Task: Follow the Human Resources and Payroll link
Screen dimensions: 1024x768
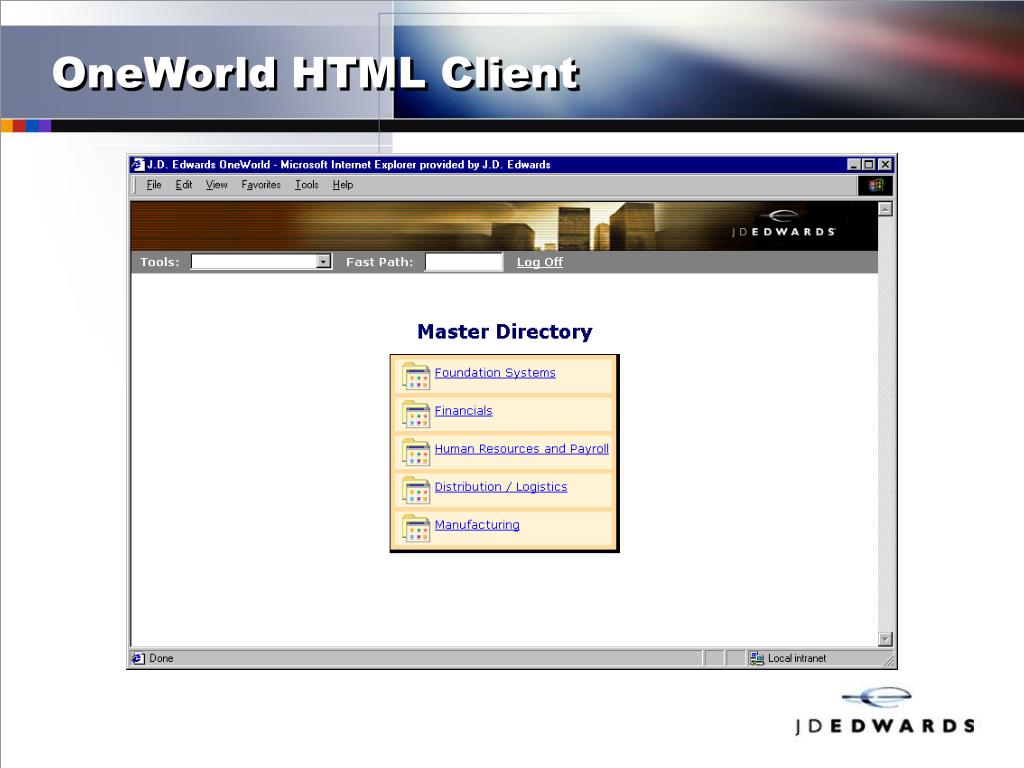Action: tap(522, 449)
